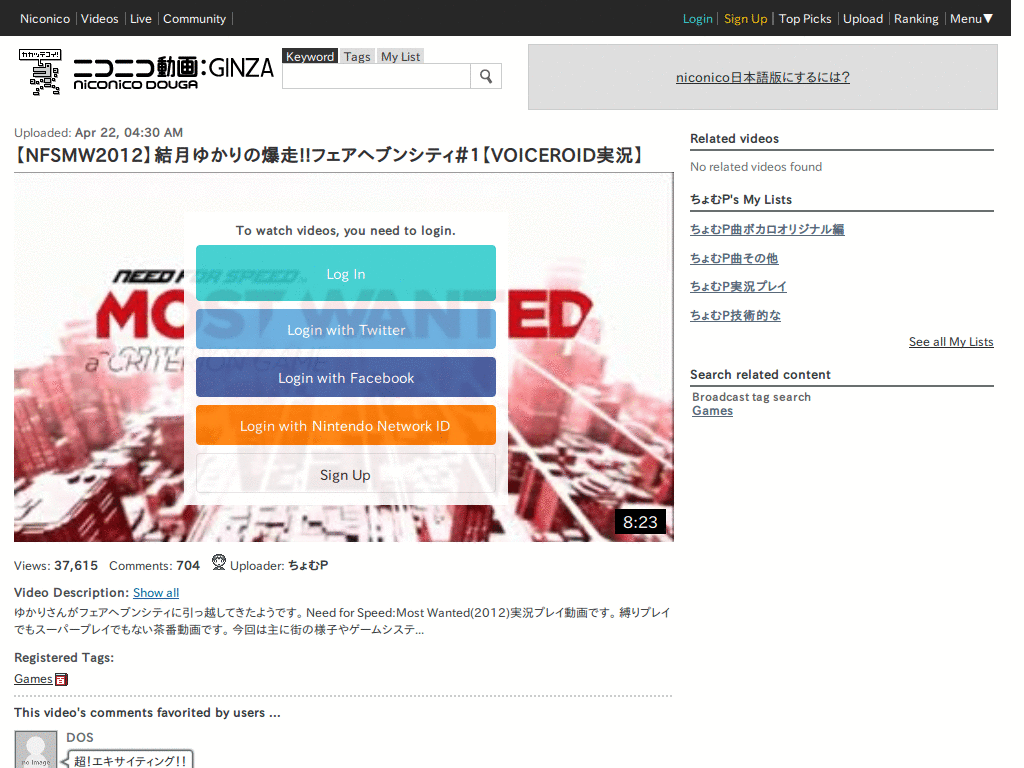This screenshot has width=1024, height=768.
Task: Click the search magnifier icon
Action: (x=486, y=76)
